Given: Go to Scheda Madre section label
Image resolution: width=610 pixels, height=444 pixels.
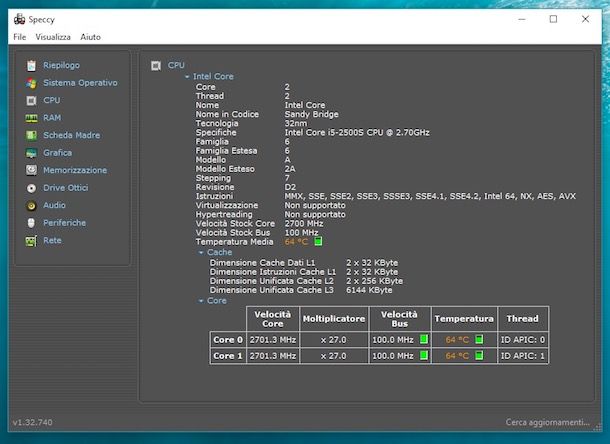Looking at the screenshot, I should click(72, 135).
